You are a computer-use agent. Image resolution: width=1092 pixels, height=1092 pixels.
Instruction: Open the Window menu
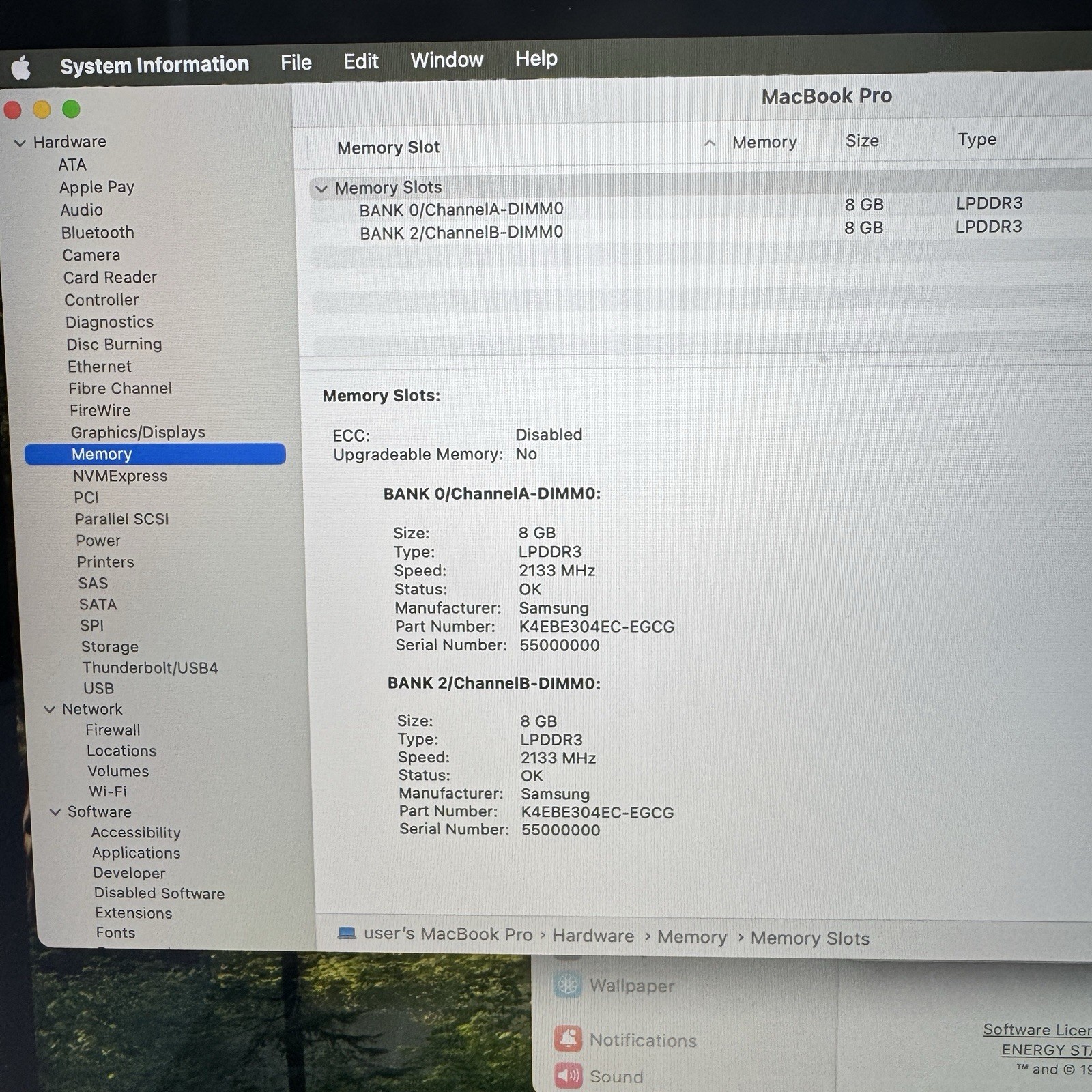[447, 60]
